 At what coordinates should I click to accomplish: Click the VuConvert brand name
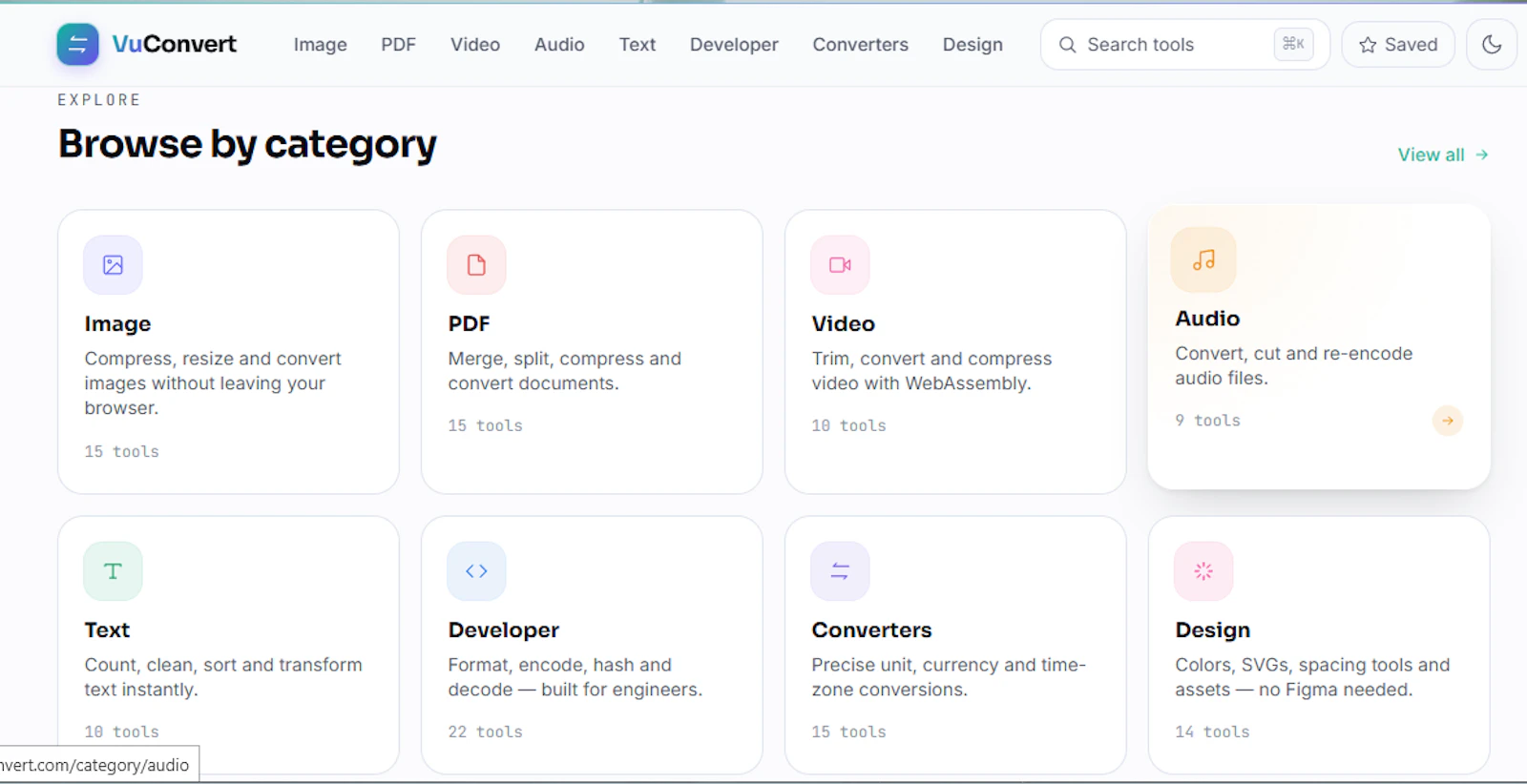(174, 44)
